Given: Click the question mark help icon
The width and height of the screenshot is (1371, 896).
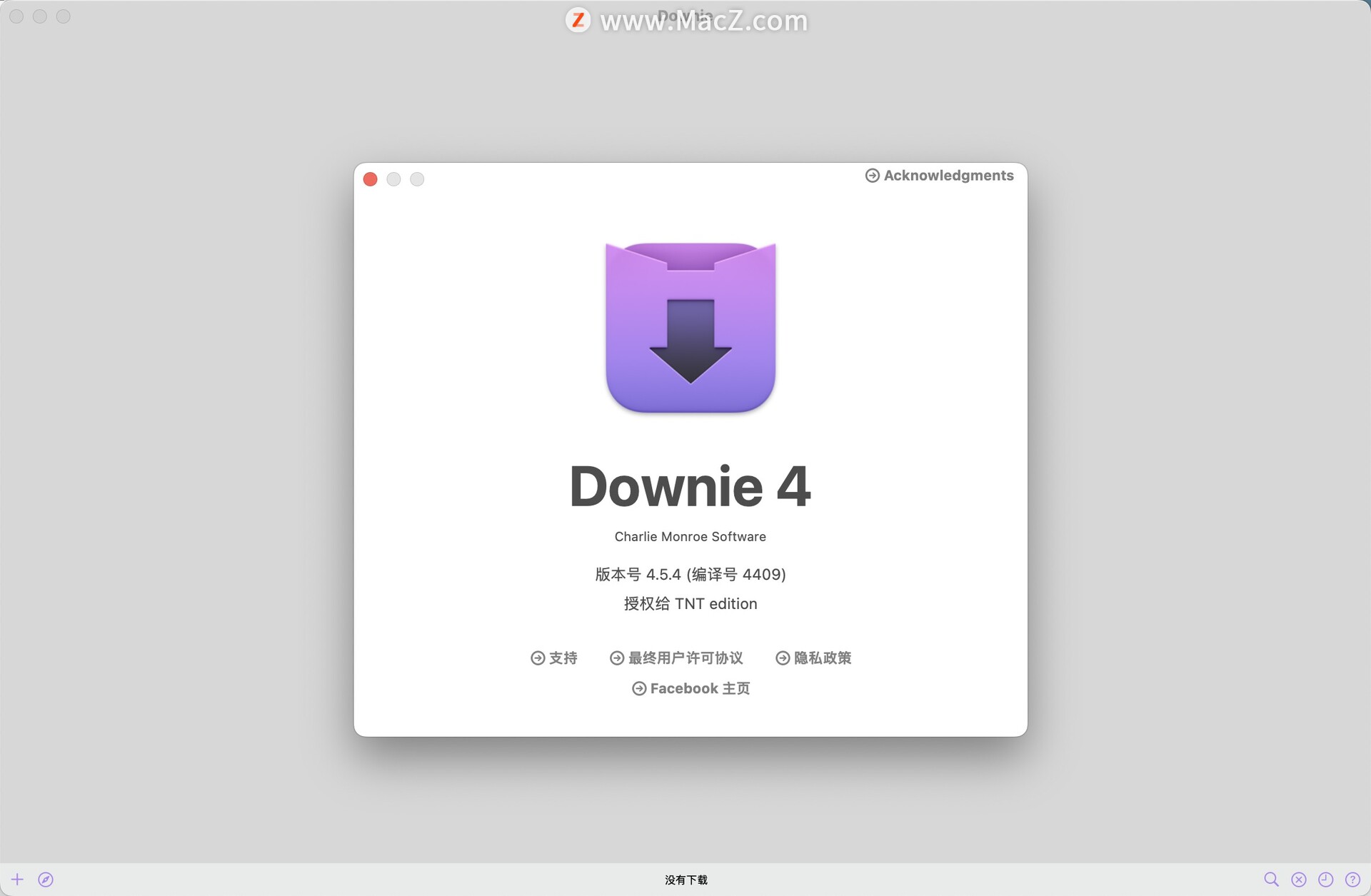Looking at the screenshot, I should pos(1352,880).
